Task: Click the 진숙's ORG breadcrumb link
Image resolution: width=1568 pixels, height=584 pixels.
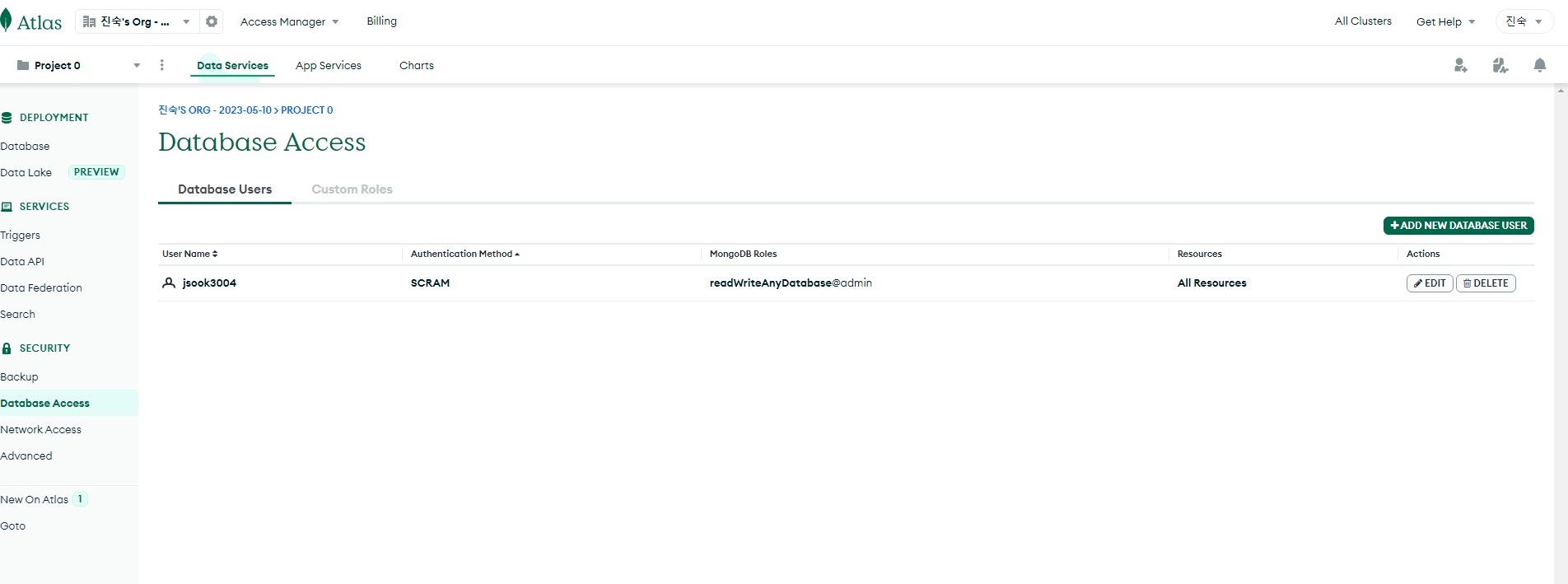Action: [215, 110]
